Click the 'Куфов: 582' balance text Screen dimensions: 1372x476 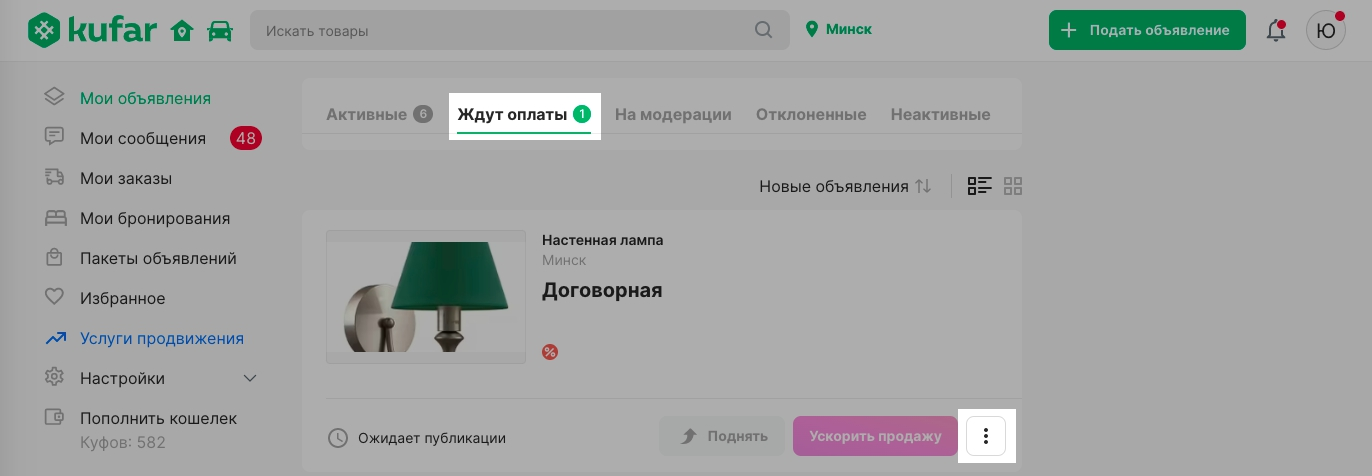click(123, 442)
